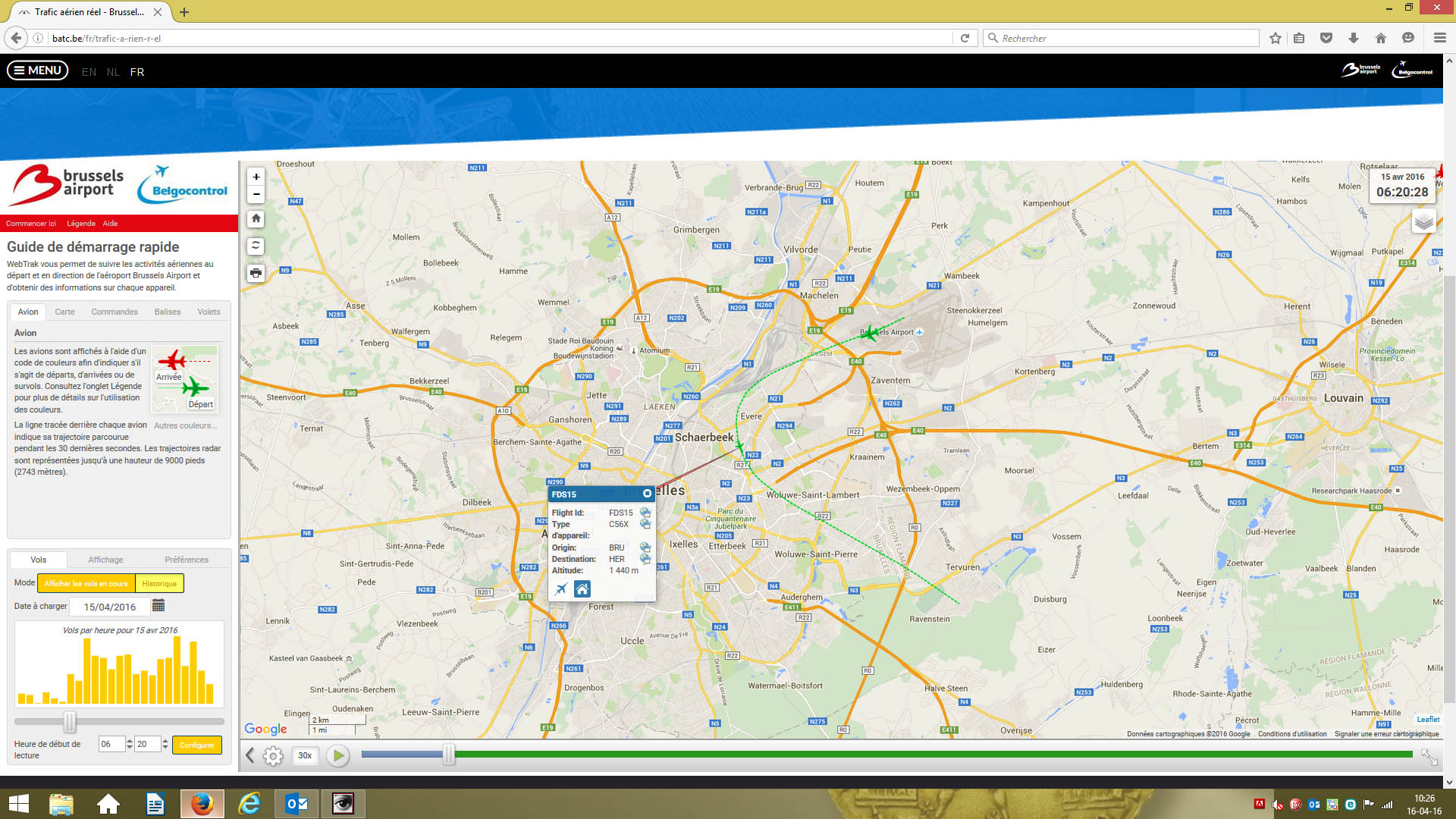Switch to Historique mode
Viewport: 1456px width, 819px height.
(x=159, y=583)
